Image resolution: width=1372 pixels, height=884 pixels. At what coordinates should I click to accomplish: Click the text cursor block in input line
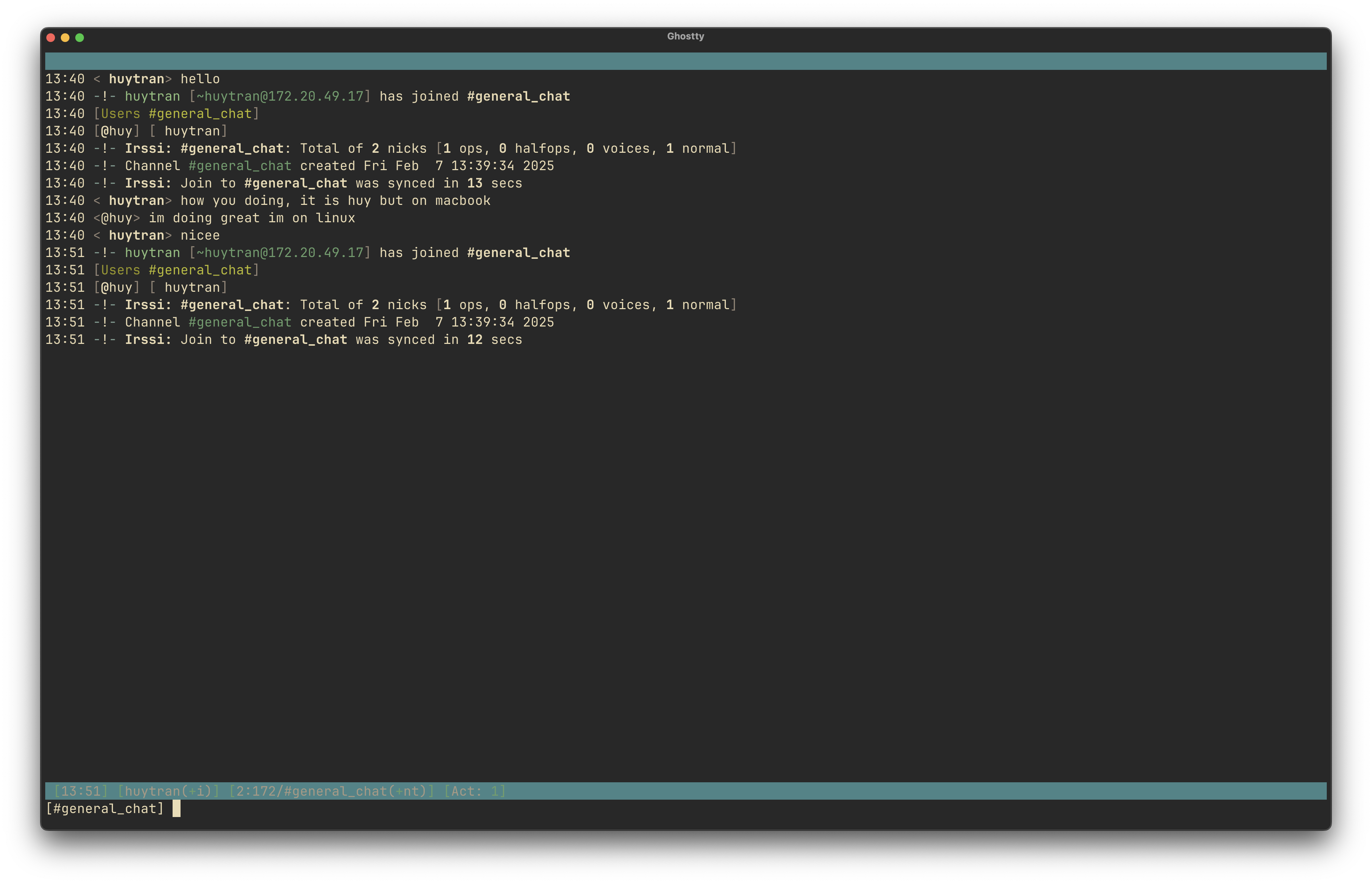177,809
